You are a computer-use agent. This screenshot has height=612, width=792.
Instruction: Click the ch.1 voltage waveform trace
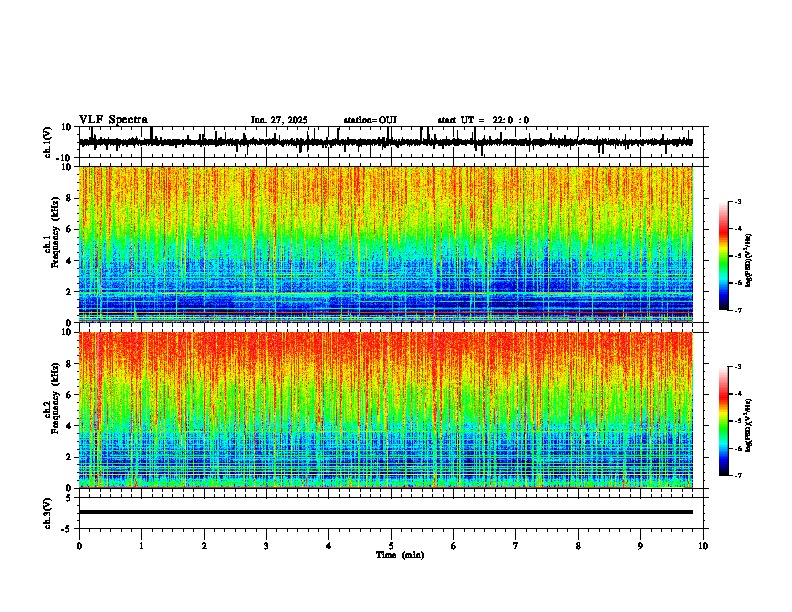point(386,142)
